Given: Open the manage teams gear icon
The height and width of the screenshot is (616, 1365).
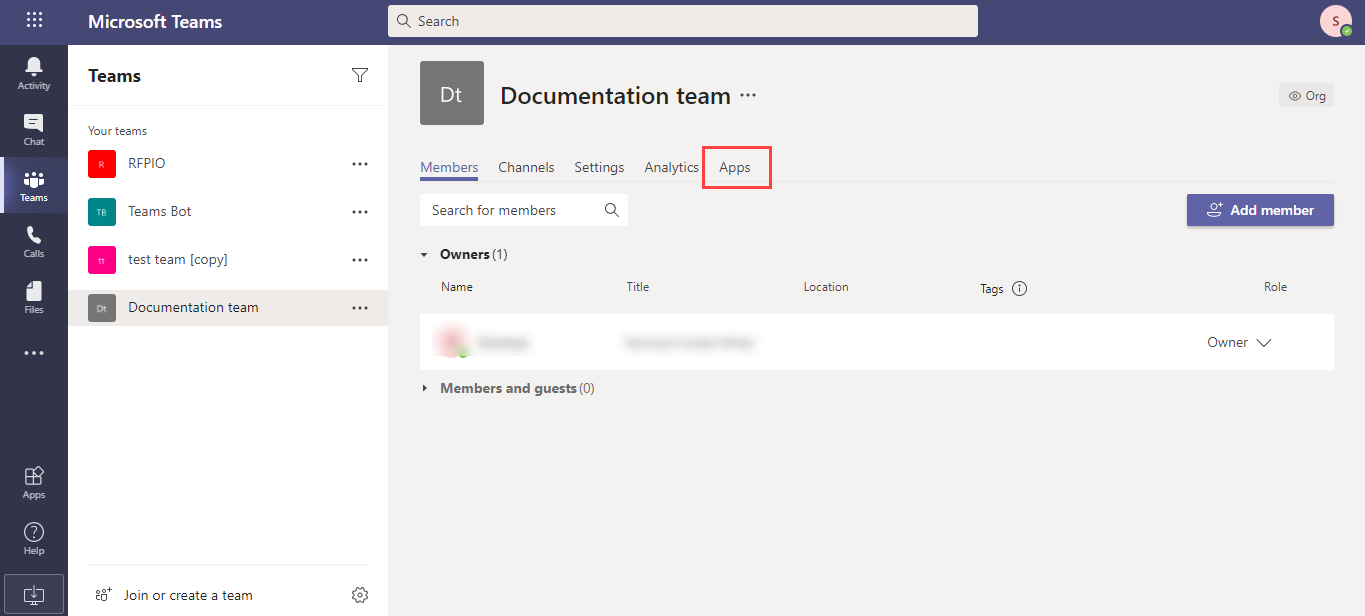Looking at the screenshot, I should coord(360,595).
